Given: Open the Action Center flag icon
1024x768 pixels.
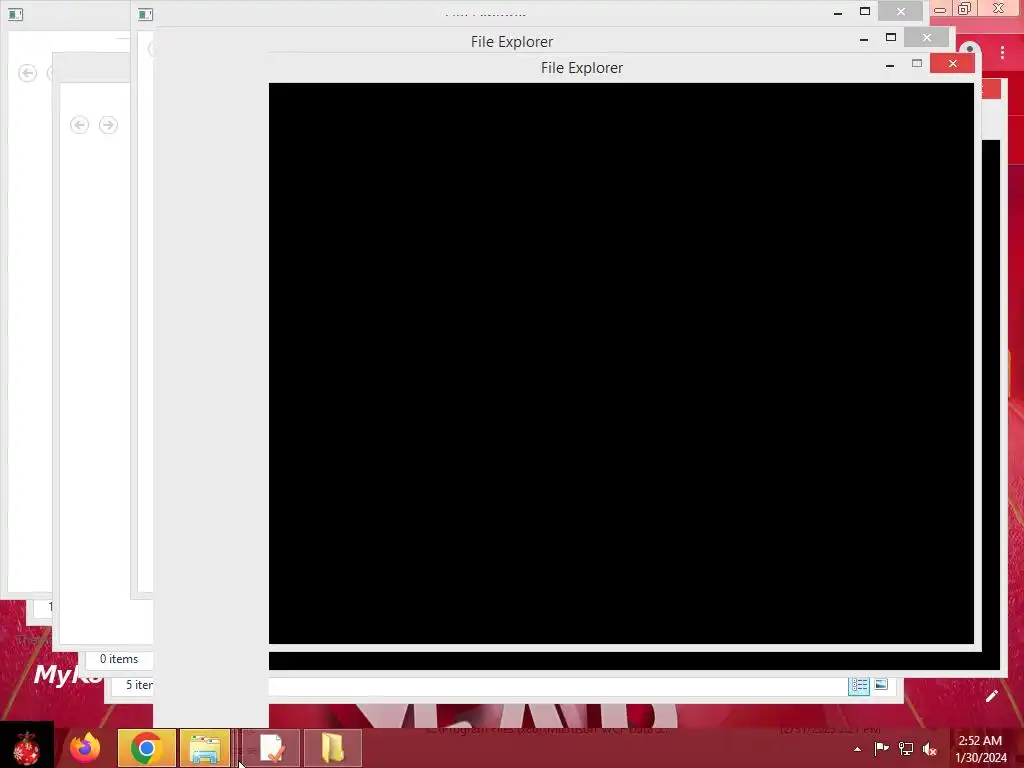Looking at the screenshot, I should [x=882, y=748].
